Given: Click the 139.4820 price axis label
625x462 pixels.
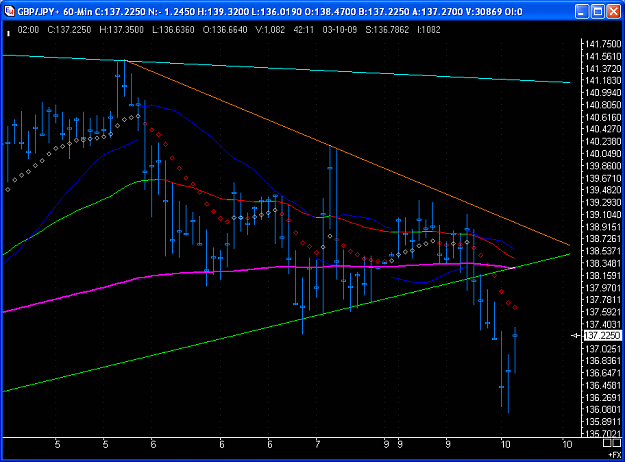Looking at the screenshot, I should (603, 190).
